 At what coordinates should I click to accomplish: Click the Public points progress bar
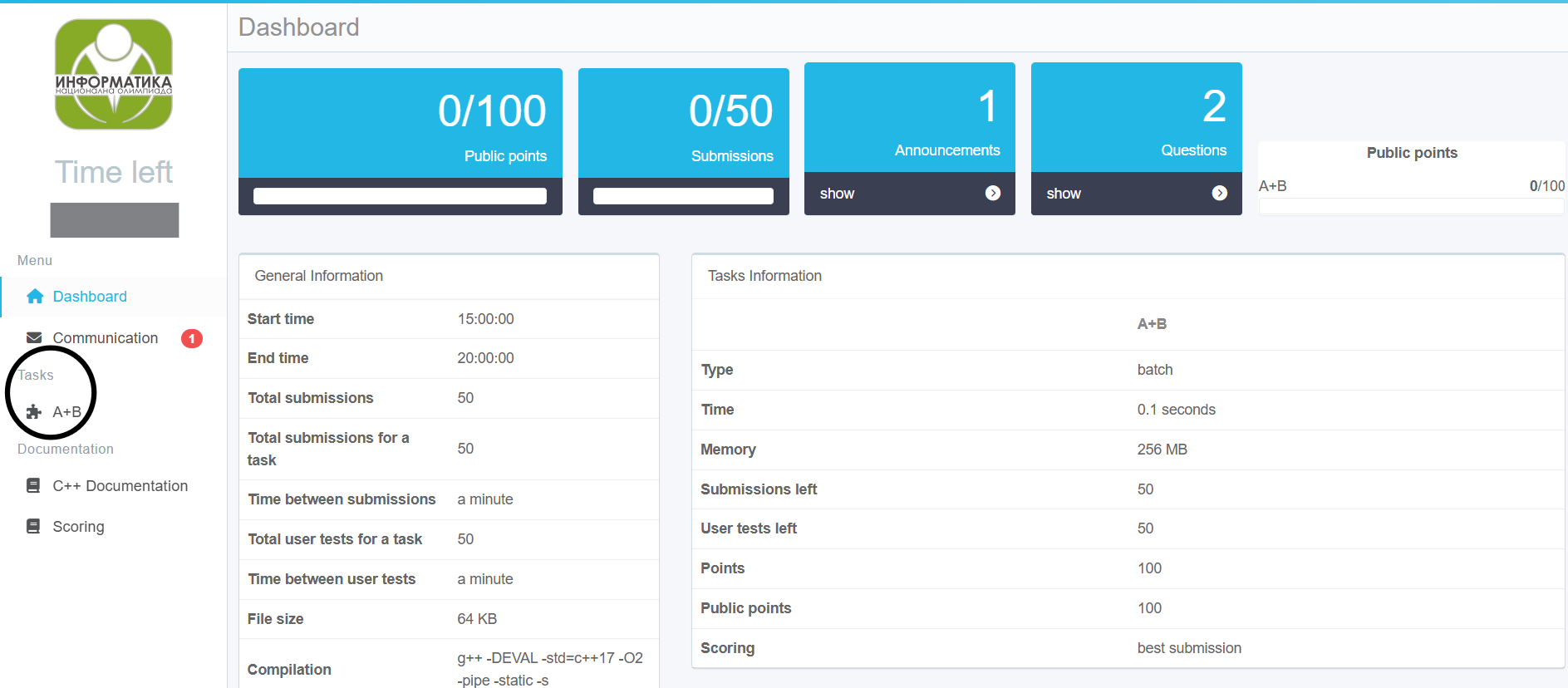click(x=400, y=196)
